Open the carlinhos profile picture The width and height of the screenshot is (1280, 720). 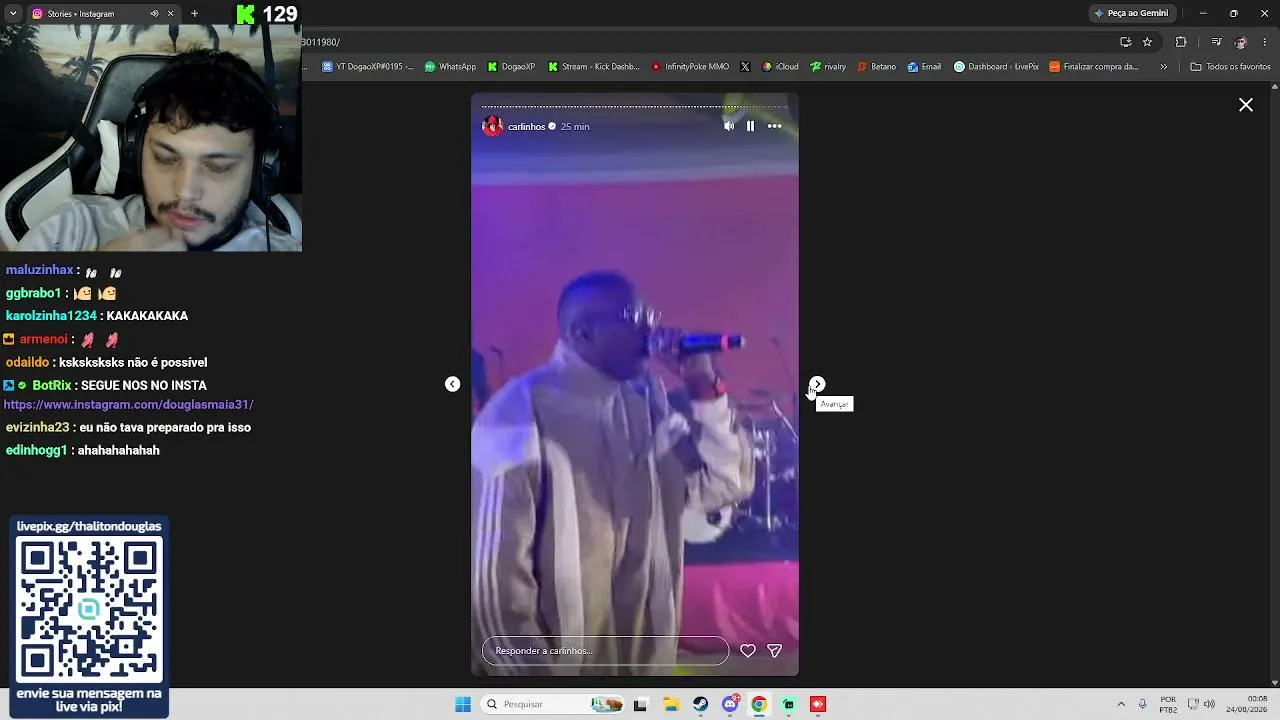pos(492,126)
